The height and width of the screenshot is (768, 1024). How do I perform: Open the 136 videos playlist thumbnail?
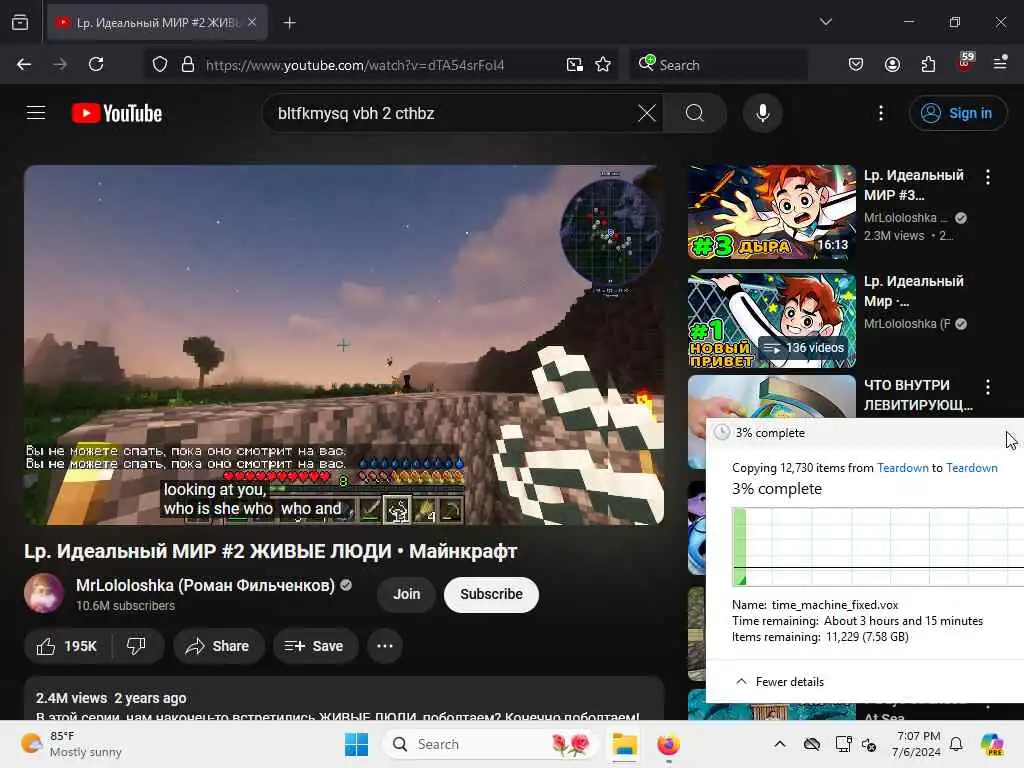(771, 319)
